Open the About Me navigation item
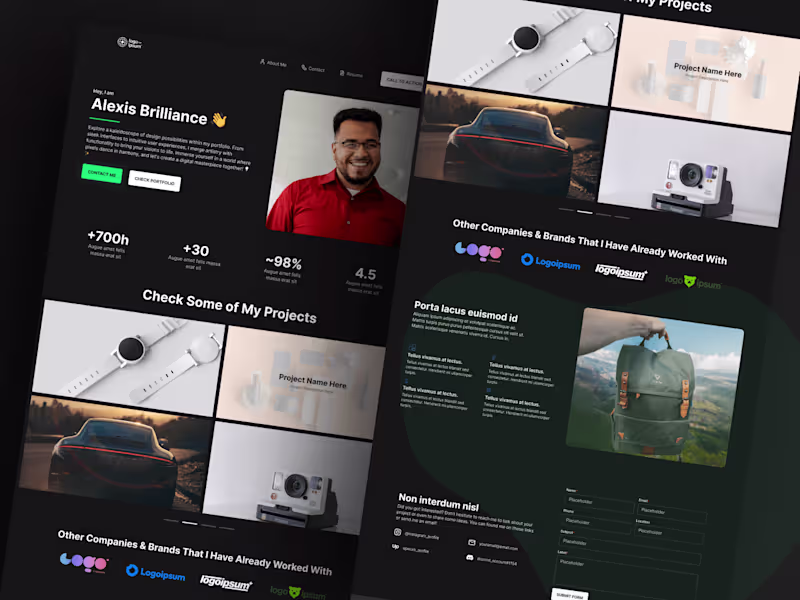Screen dimensions: 800x600 272,63
